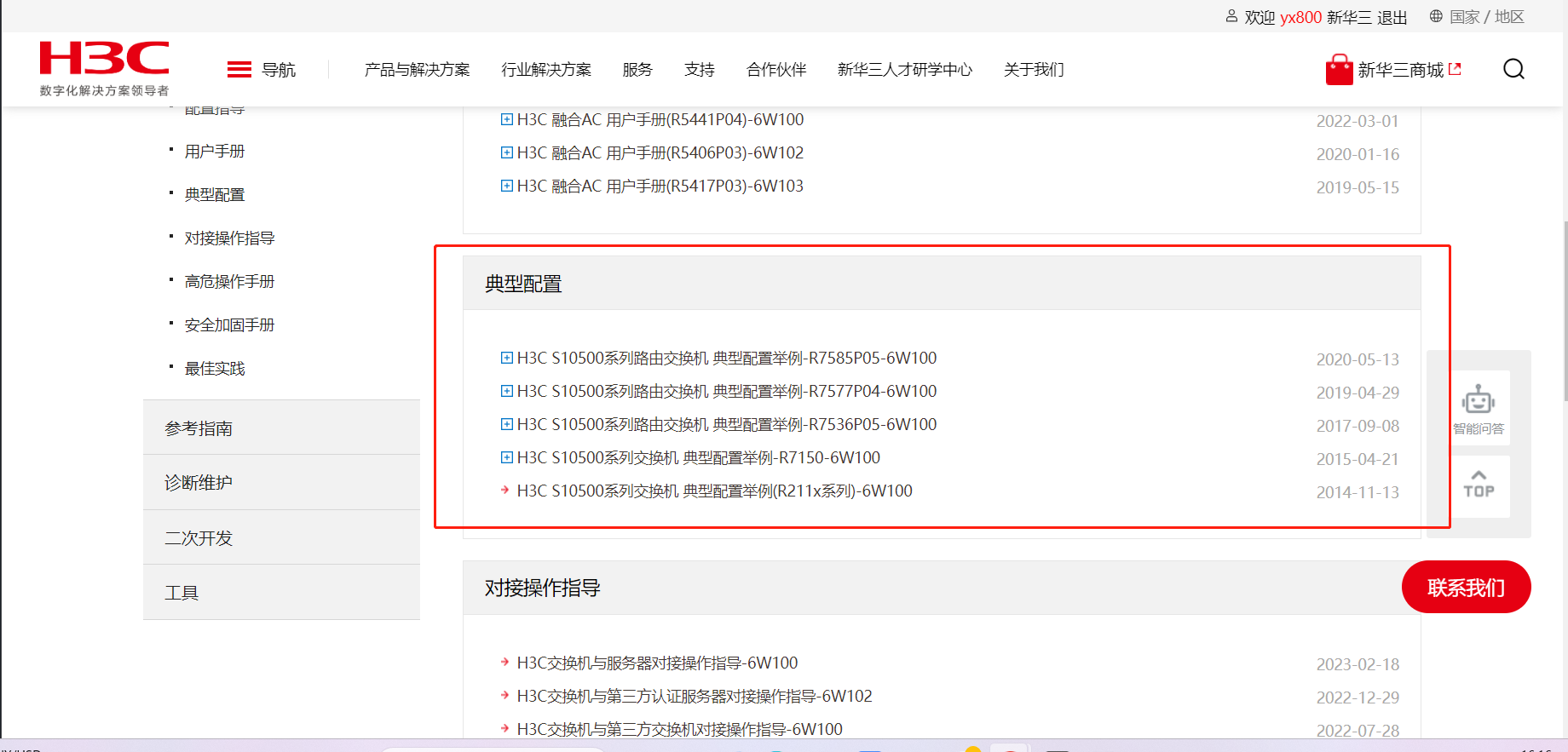Expand the R7585P05-6W100 config examples entry
1568x752 pixels.
click(507, 358)
